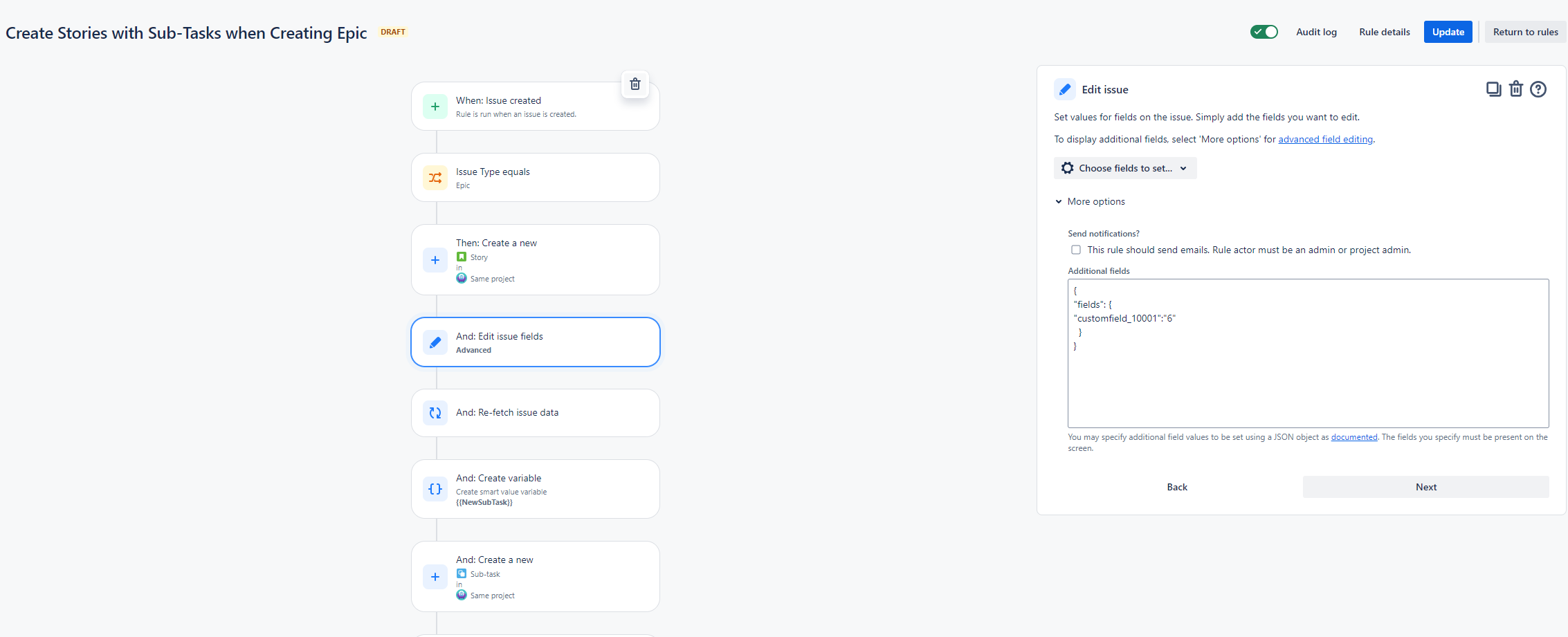Open the documented link below the JSON field
This screenshot has width=1568, height=637.
pos(1354,437)
